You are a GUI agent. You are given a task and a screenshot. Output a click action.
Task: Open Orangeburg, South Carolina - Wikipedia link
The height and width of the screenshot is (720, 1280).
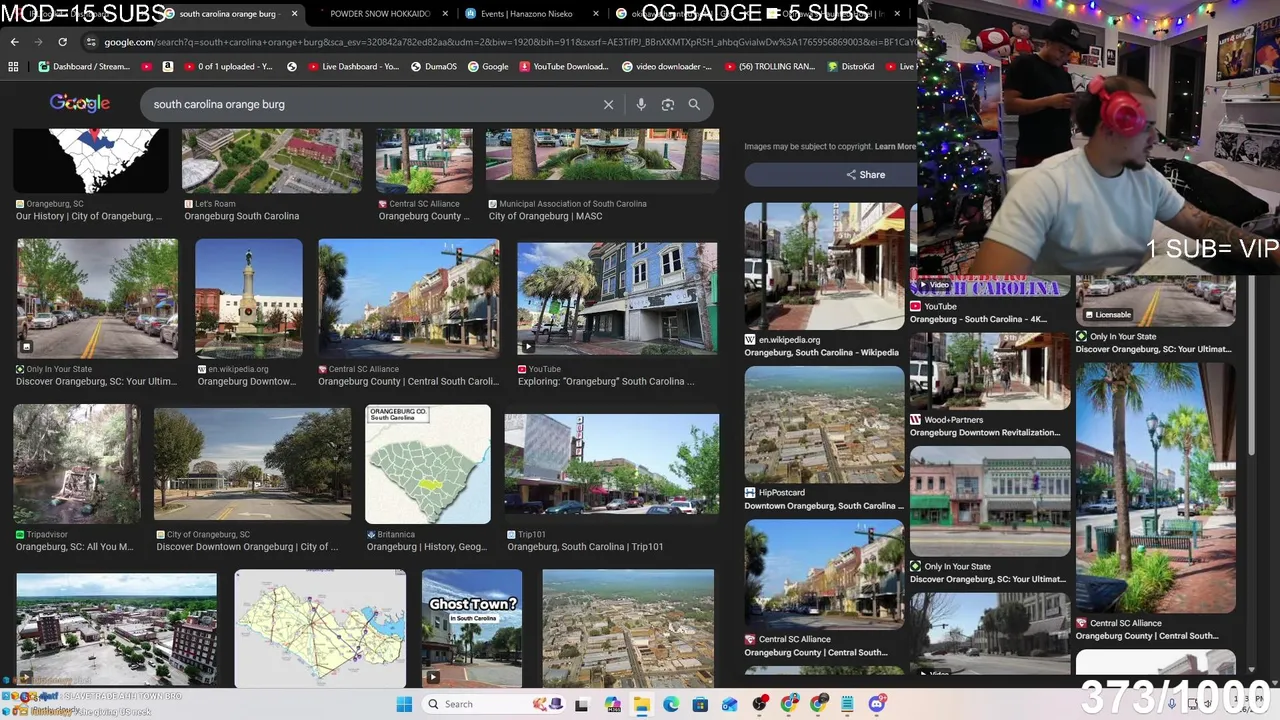(x=822, y=352)
